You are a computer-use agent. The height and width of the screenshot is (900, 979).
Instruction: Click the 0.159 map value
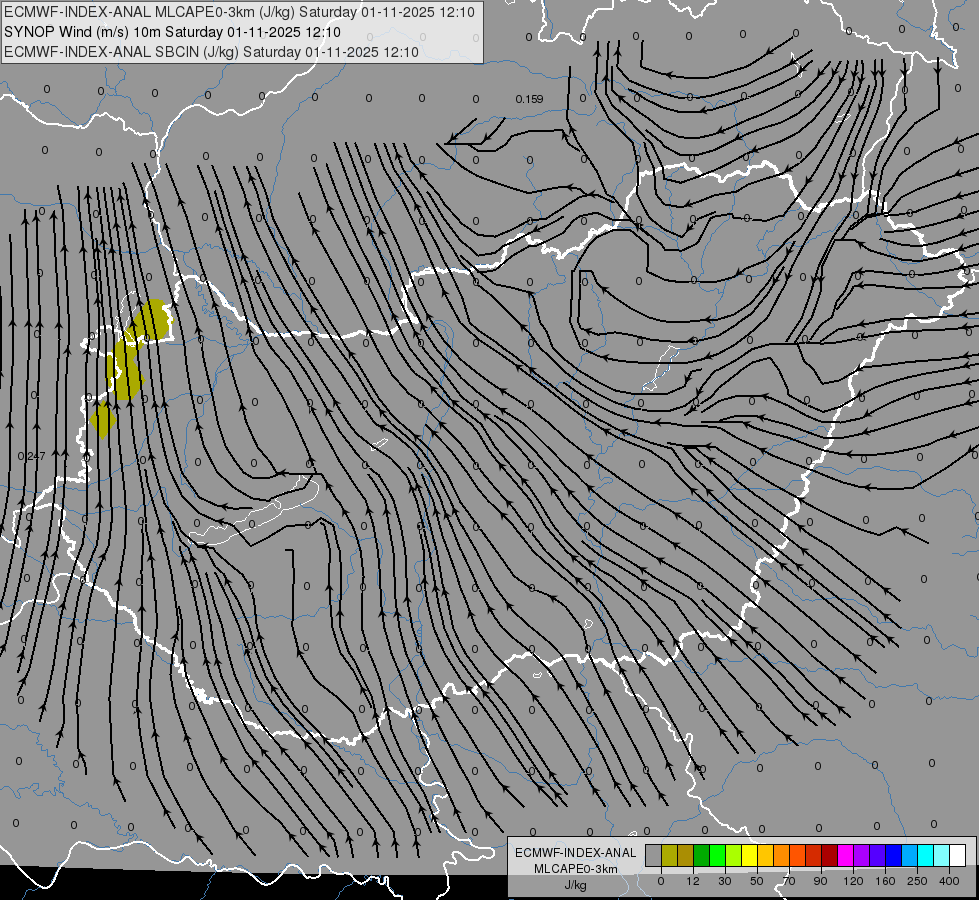coord(529,99)
